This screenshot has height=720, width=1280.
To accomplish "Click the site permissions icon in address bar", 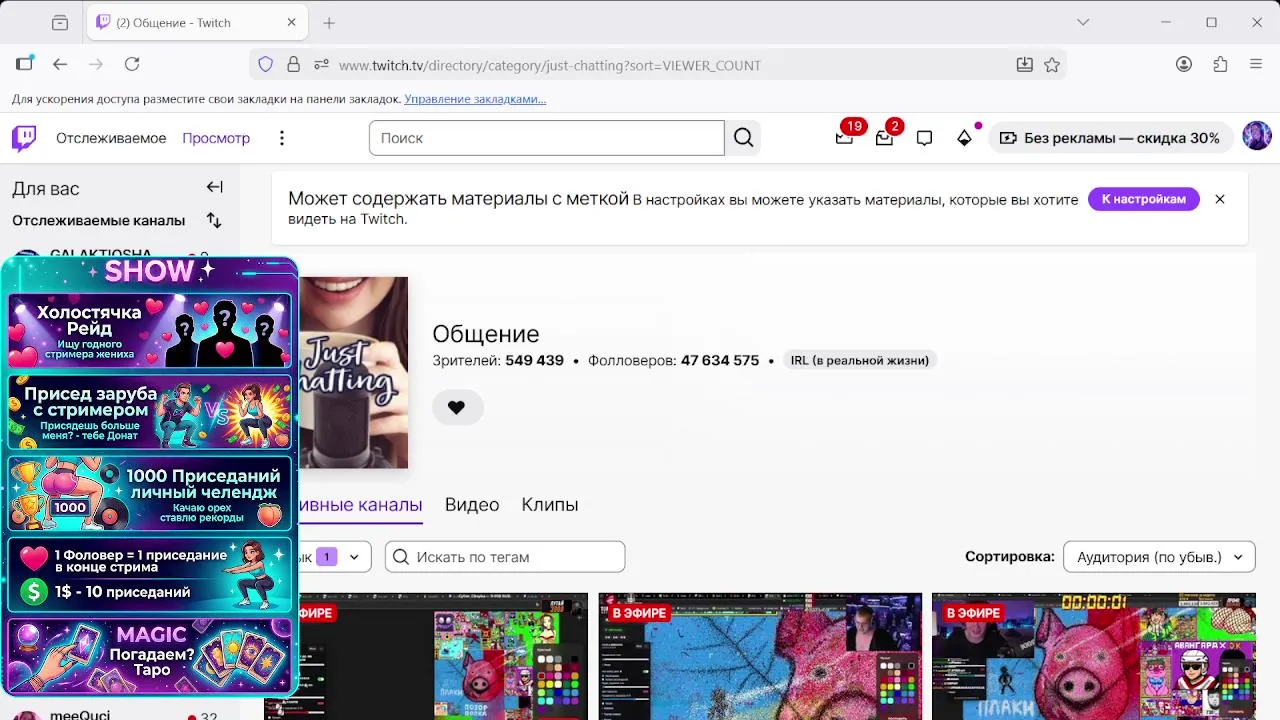I will point(321,64).
